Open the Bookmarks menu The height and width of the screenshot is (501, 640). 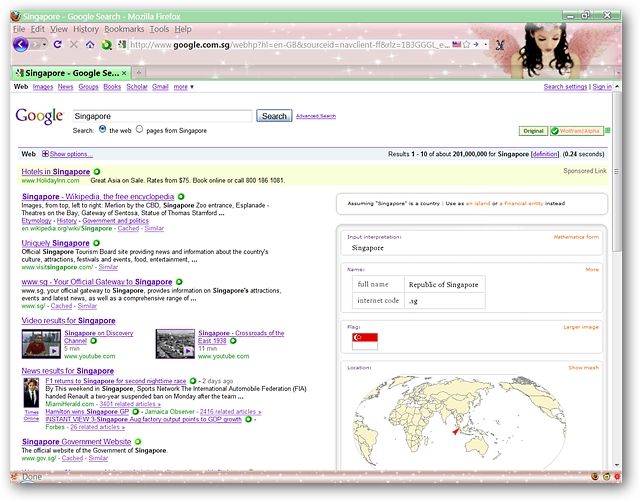tap(124, 29)
